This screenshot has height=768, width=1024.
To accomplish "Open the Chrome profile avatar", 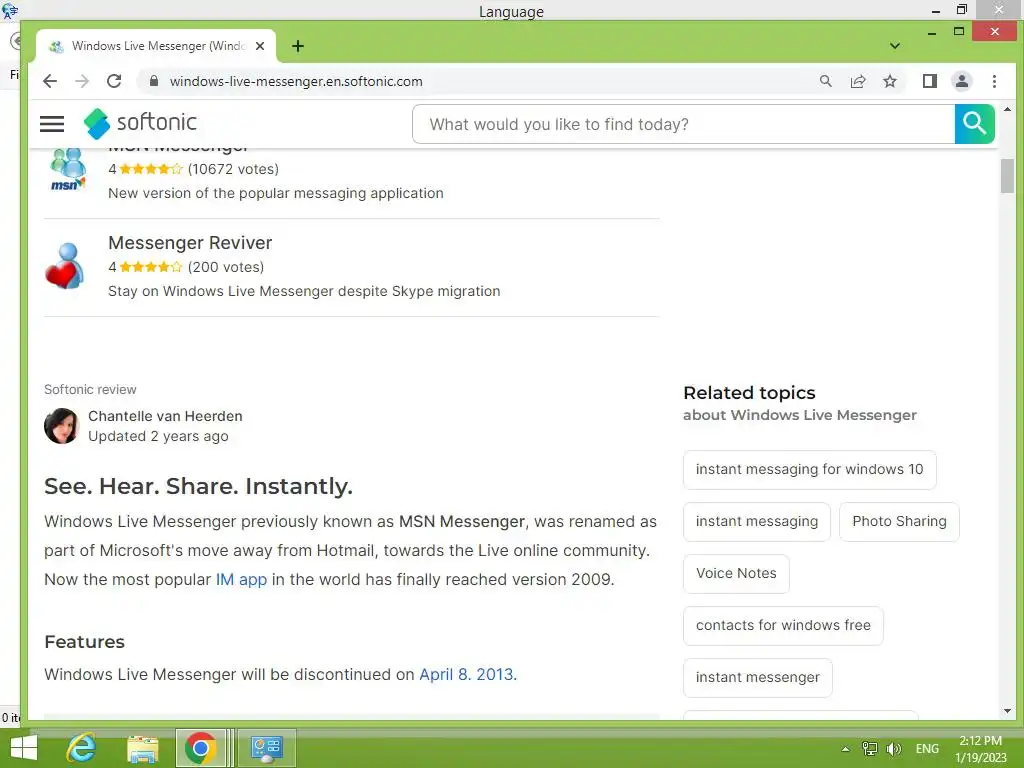I will click(962, 81).
